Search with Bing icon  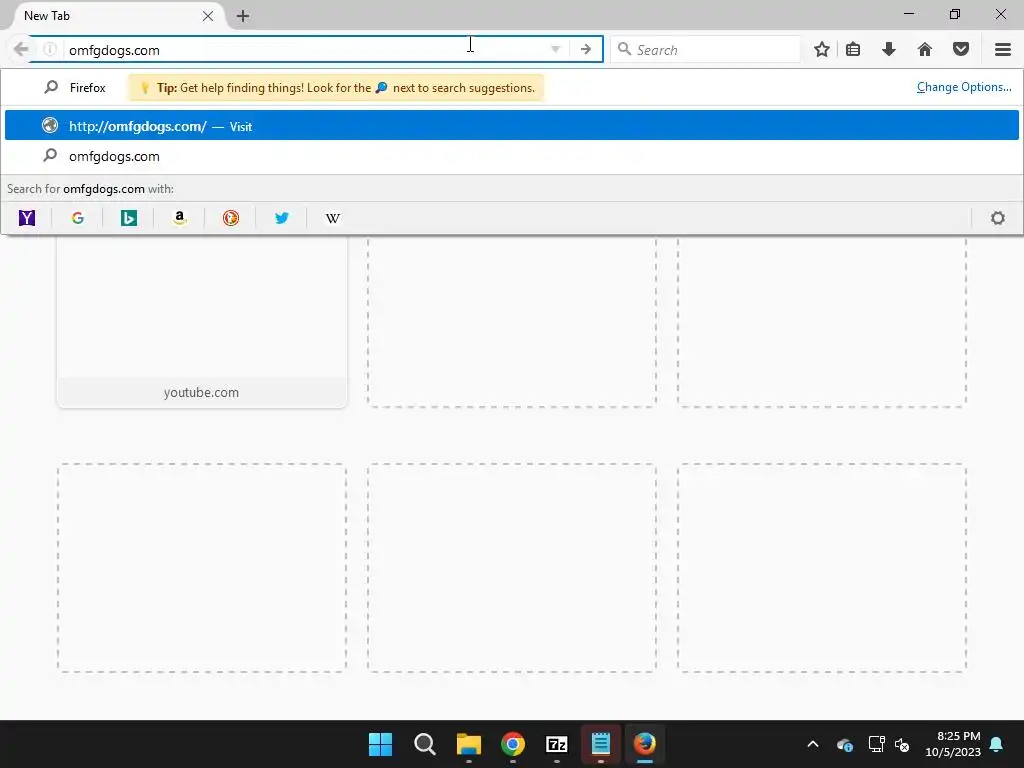pos(129,218)
